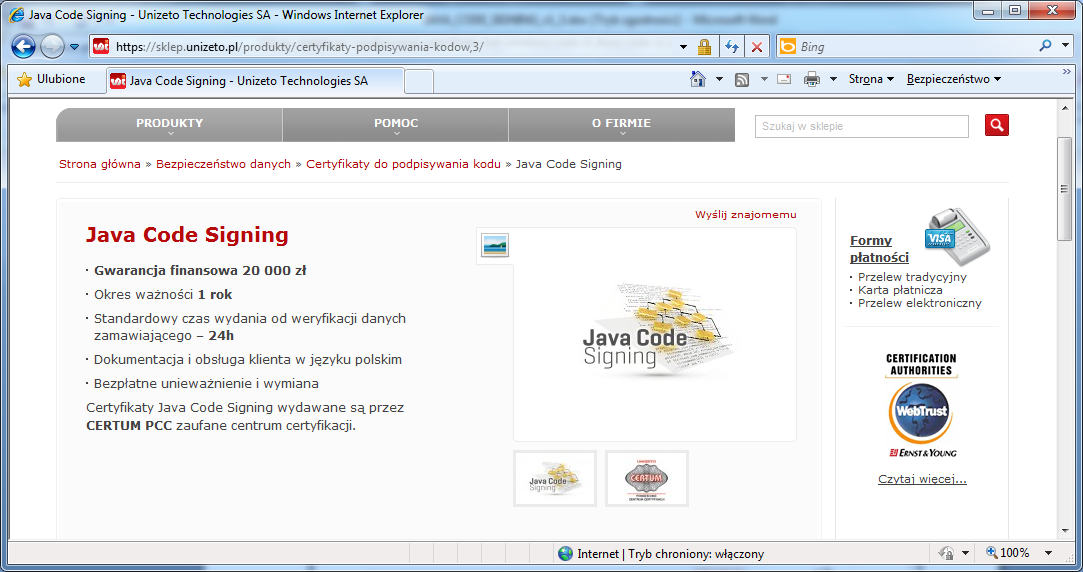Open Ulubione favorites panel
1083x572 pixels.
[x=52, y=79]
